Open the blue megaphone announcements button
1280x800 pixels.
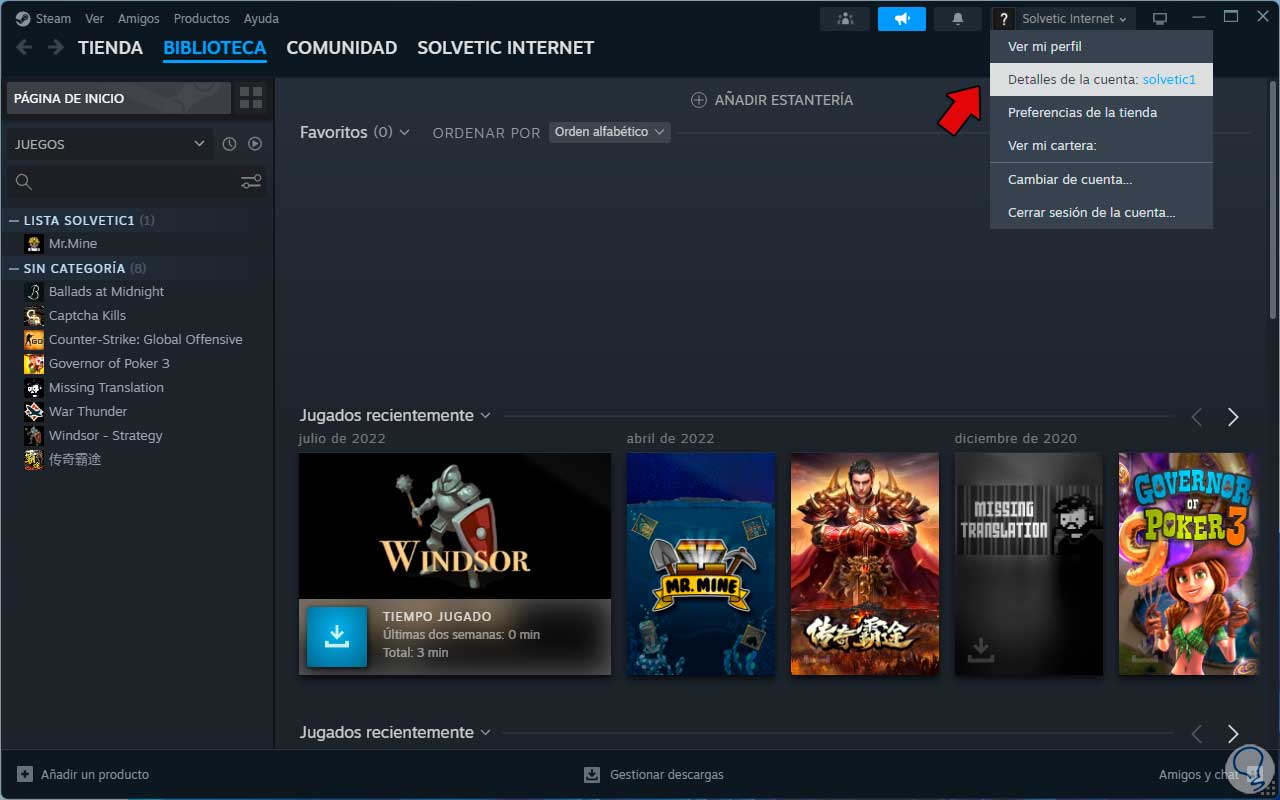tap(902, 18)
